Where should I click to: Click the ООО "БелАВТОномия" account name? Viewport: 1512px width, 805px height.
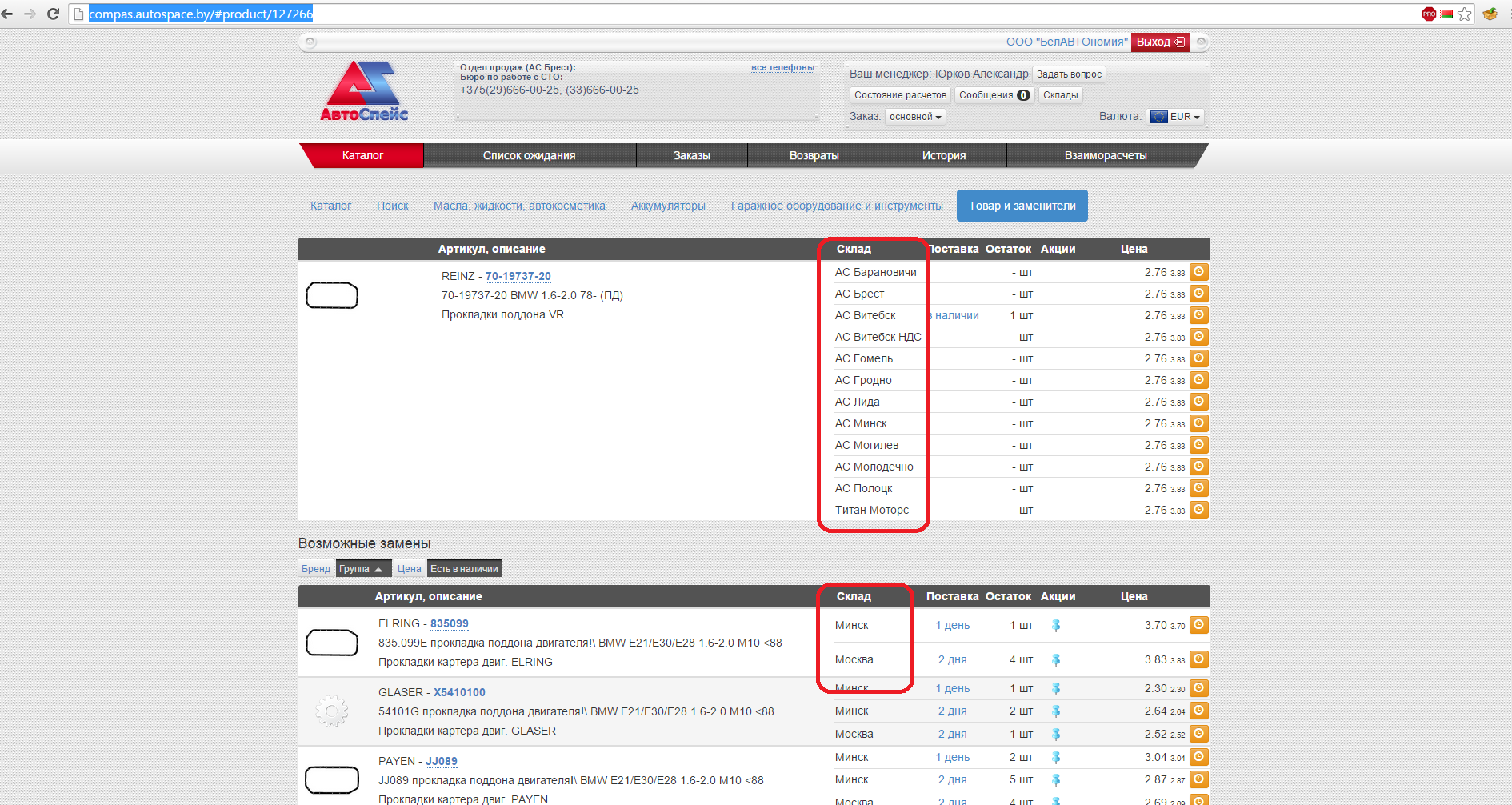[1066, 42]
